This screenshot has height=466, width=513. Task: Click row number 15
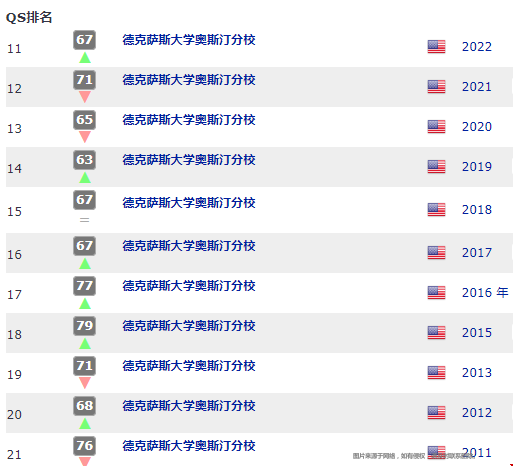point(14,212)
